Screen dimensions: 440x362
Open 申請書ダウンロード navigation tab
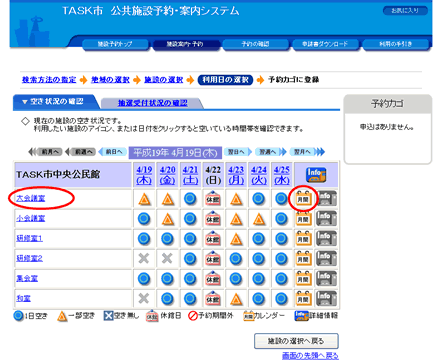pos(325,44)
